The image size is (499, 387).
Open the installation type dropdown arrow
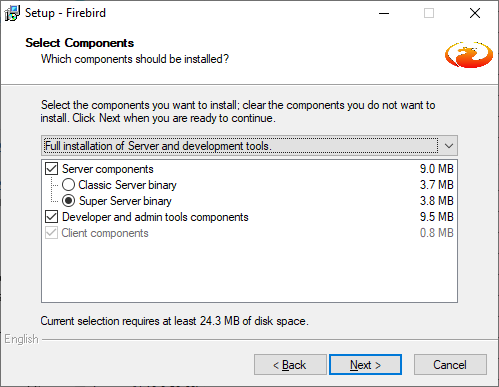tap(449, 146)
